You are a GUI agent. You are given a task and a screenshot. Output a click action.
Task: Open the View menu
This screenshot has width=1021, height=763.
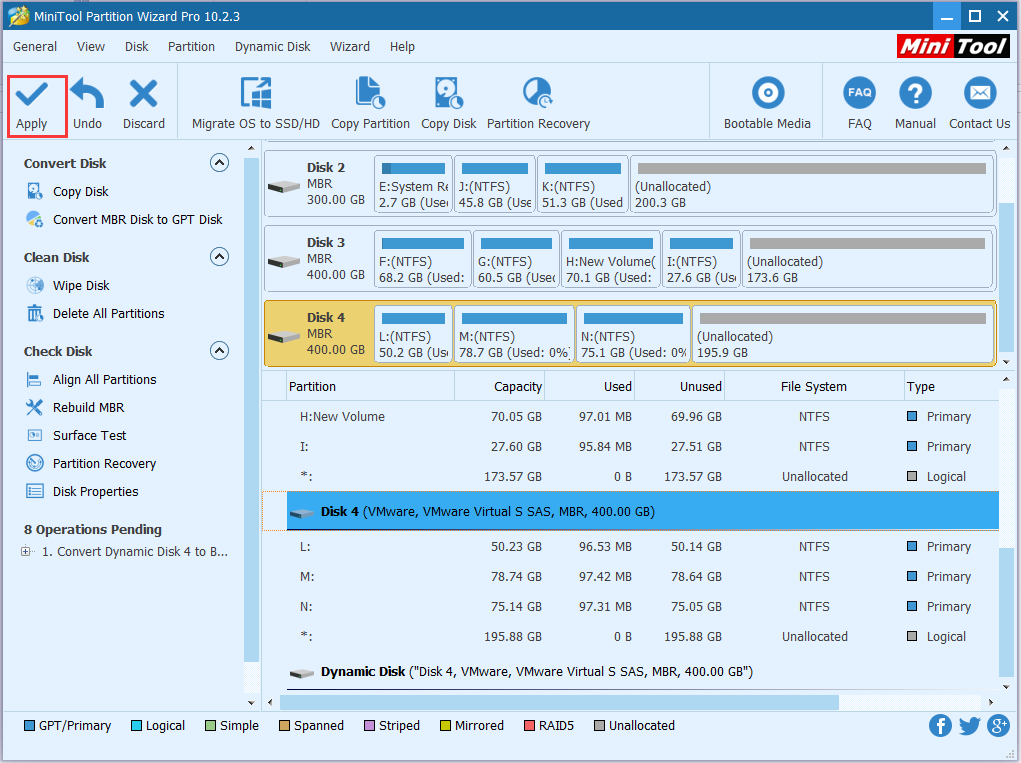(x=91, y=46)
